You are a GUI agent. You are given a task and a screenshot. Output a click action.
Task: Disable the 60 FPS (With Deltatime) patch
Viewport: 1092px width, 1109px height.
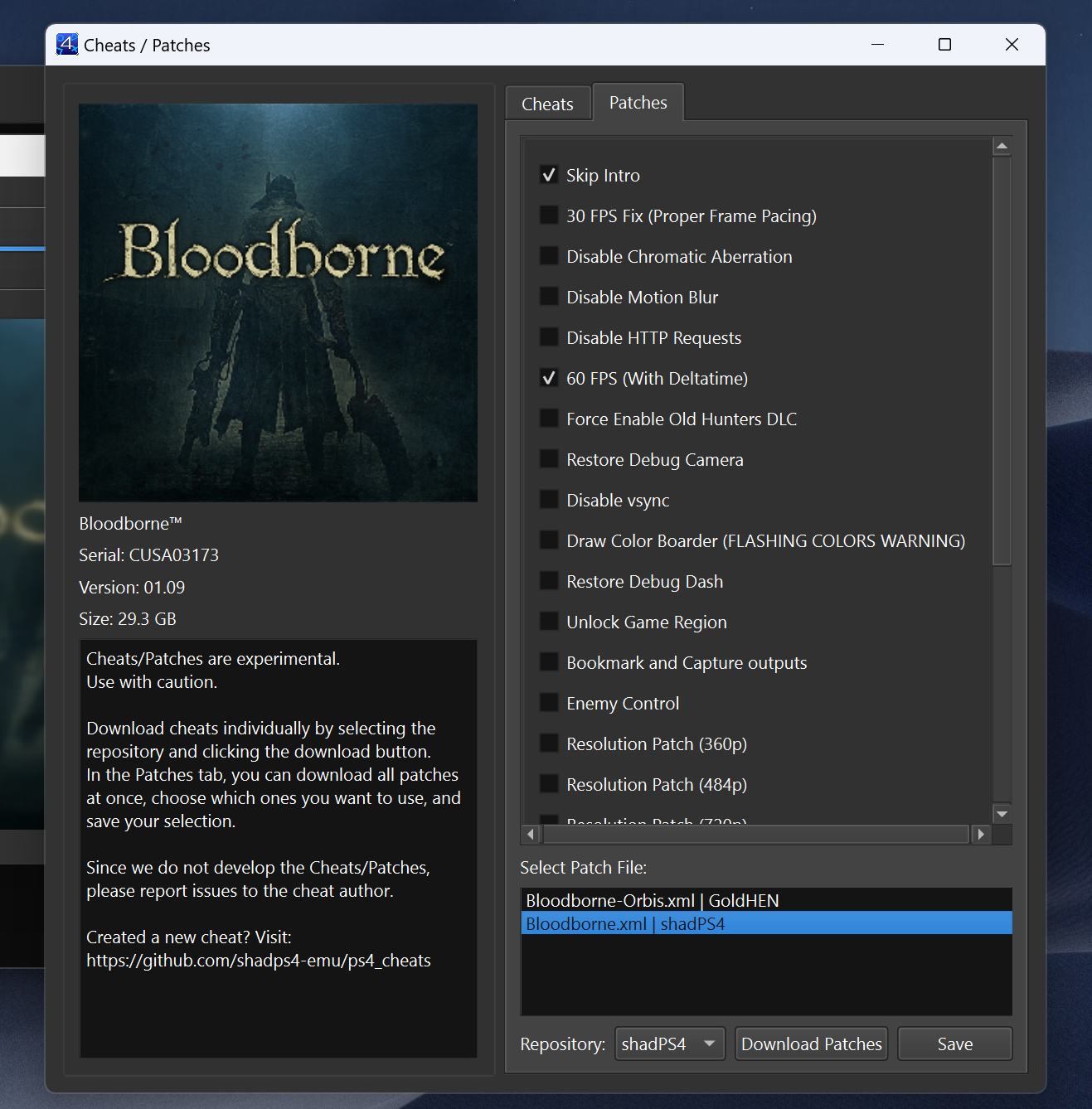click(x=549, y=378)
